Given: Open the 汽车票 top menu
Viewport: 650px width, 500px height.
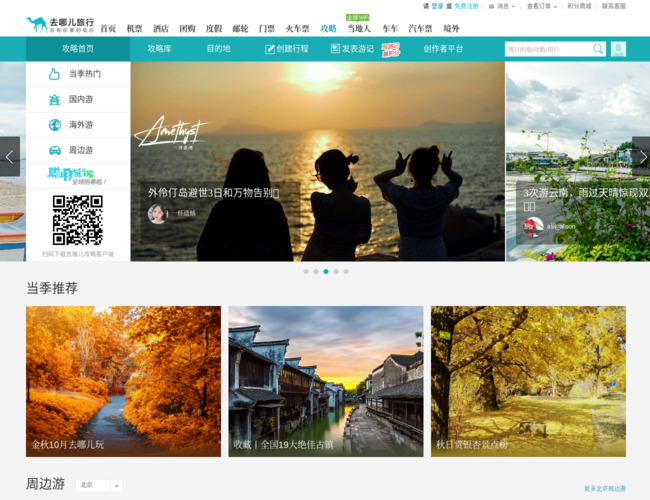Looking at the screenshot, I should [x=420, y=28].
